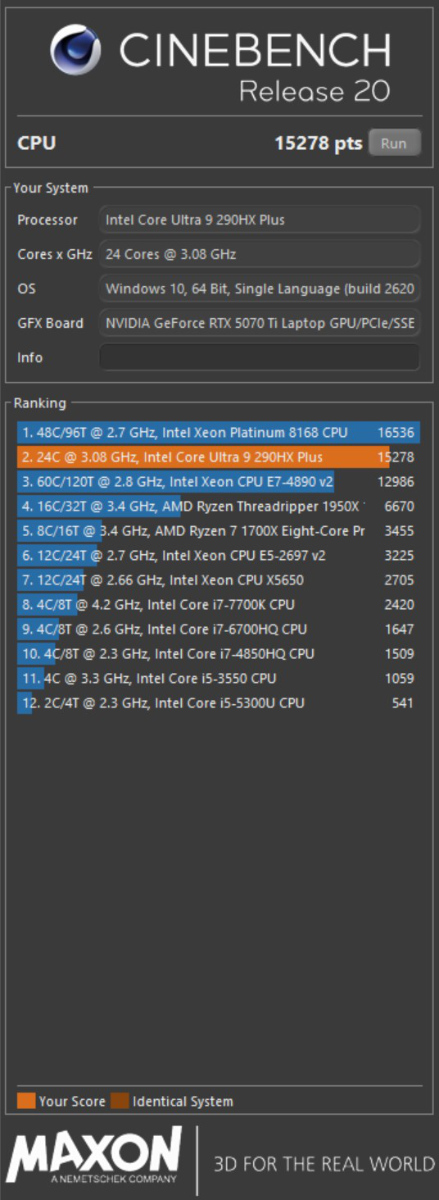439x1200 pixels.
Task: Click into the empty Info input field
Action: click(260, 358)
